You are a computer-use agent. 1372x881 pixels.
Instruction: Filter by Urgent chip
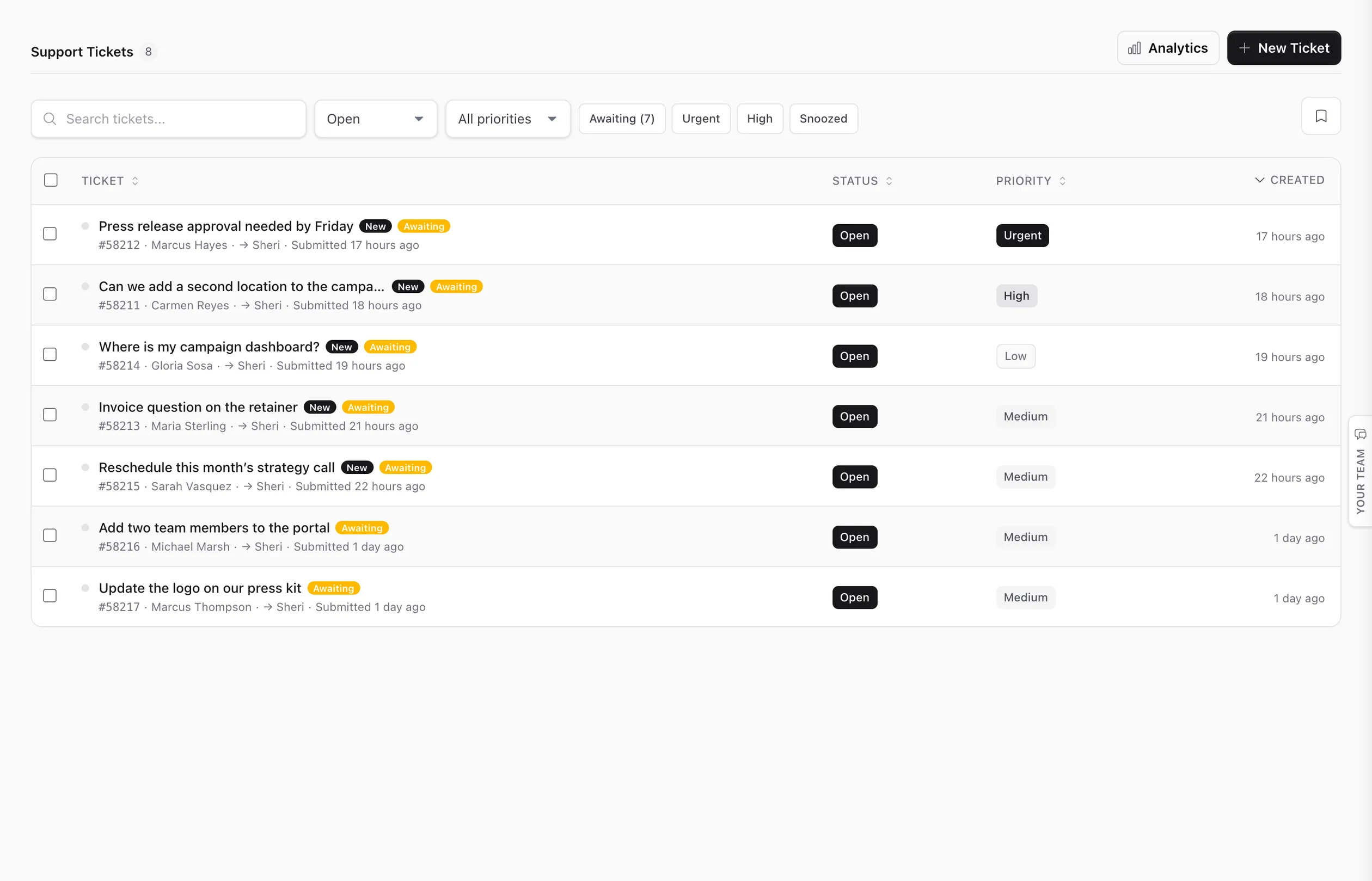[x=701, y=119]
